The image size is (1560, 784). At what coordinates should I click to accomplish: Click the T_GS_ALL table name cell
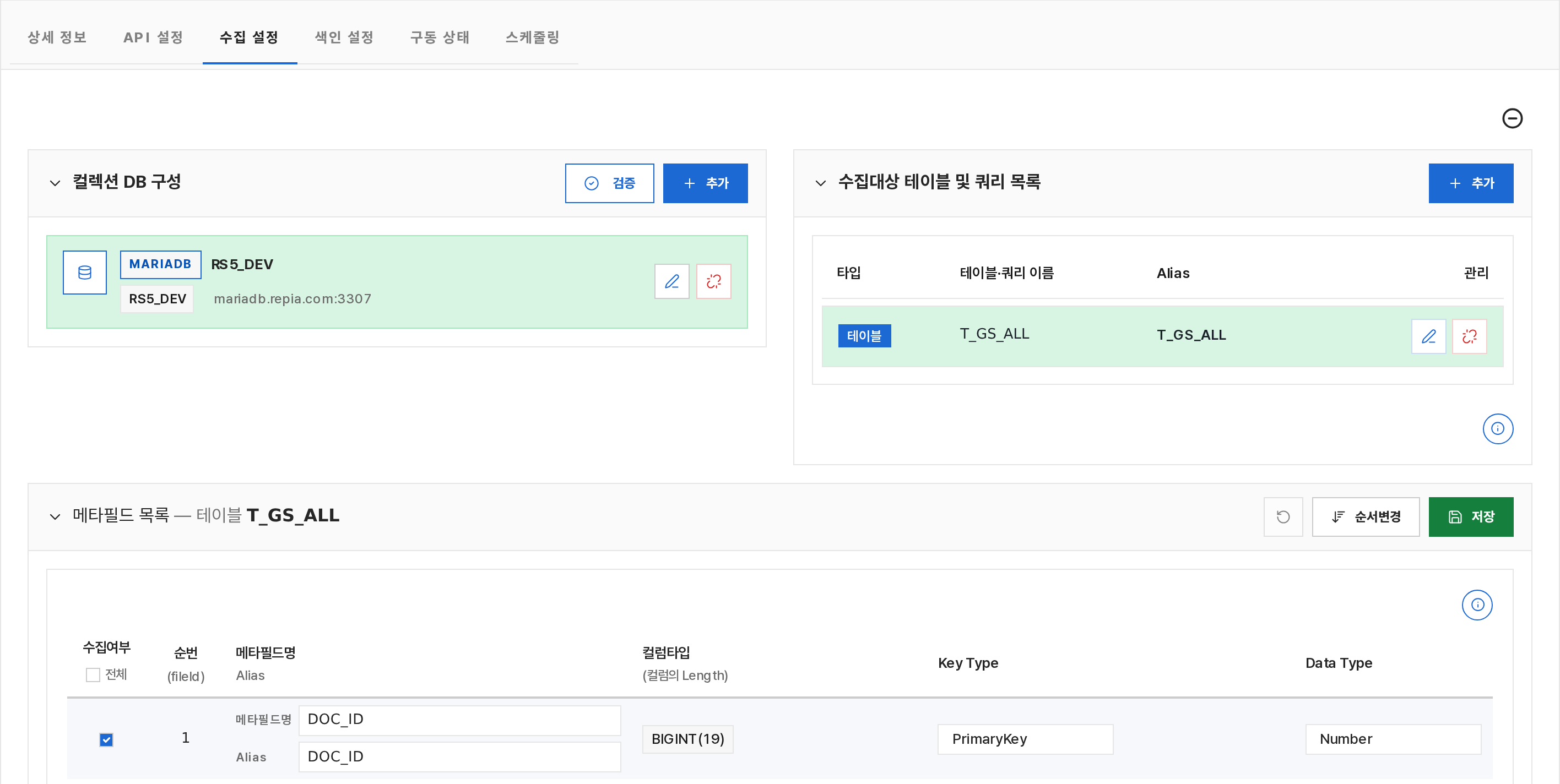pos(994,334)
